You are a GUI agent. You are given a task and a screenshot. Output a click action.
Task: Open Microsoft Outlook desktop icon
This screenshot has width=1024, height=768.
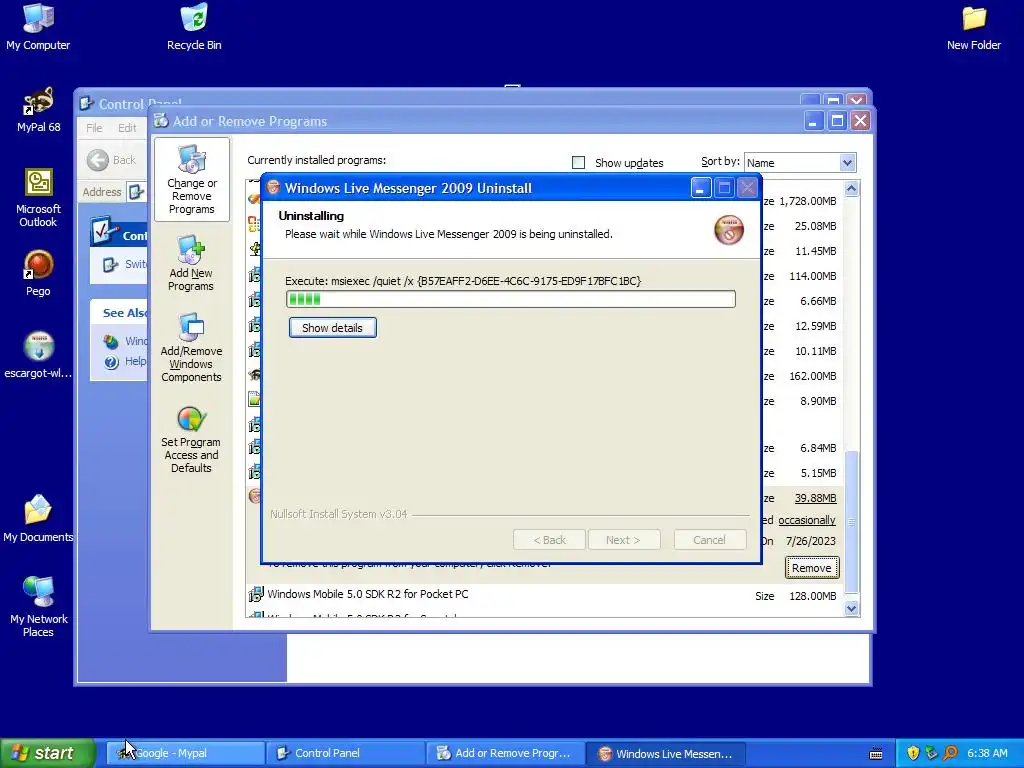click(38, 197)
